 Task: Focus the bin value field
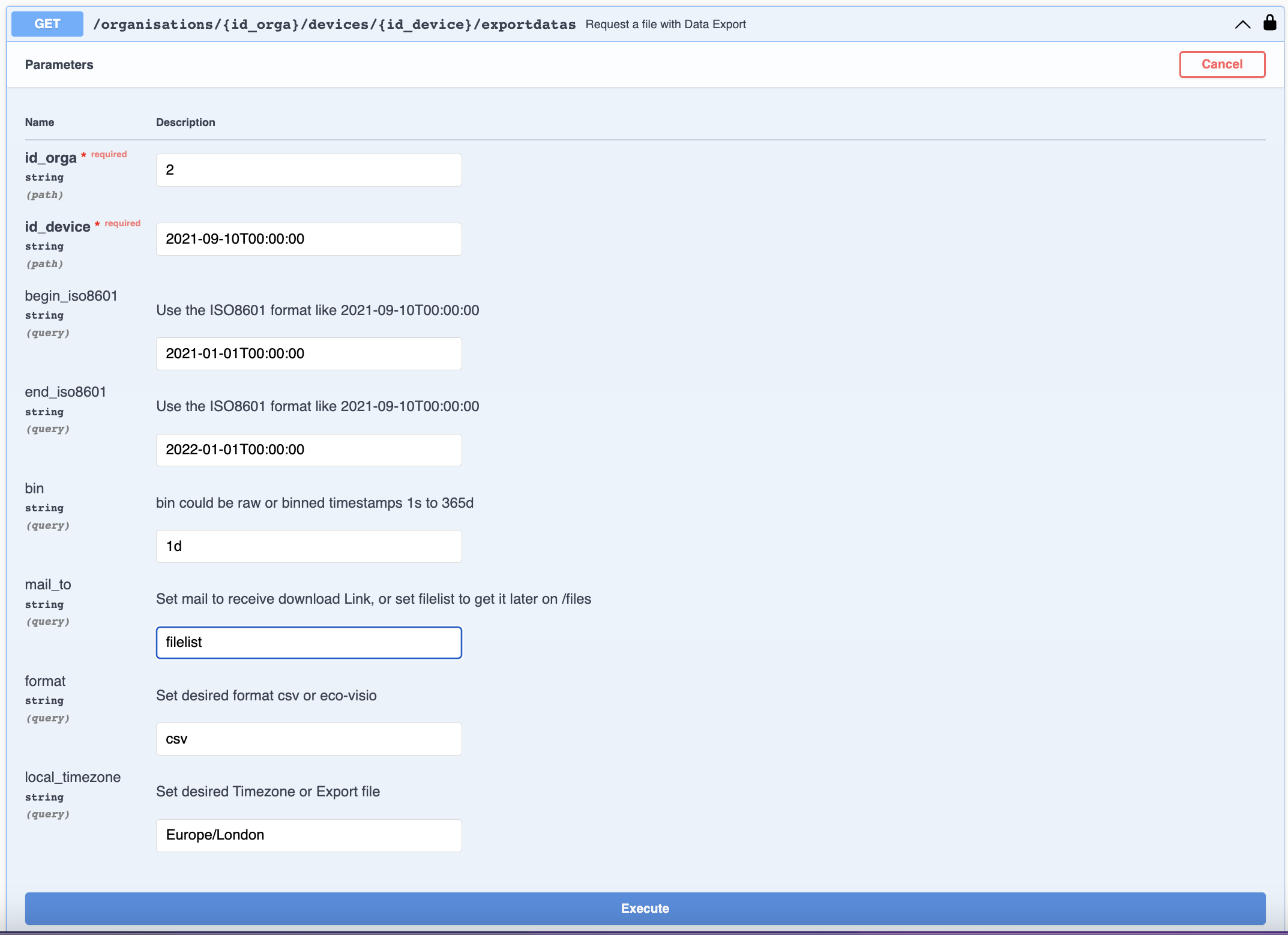(308, 546)
